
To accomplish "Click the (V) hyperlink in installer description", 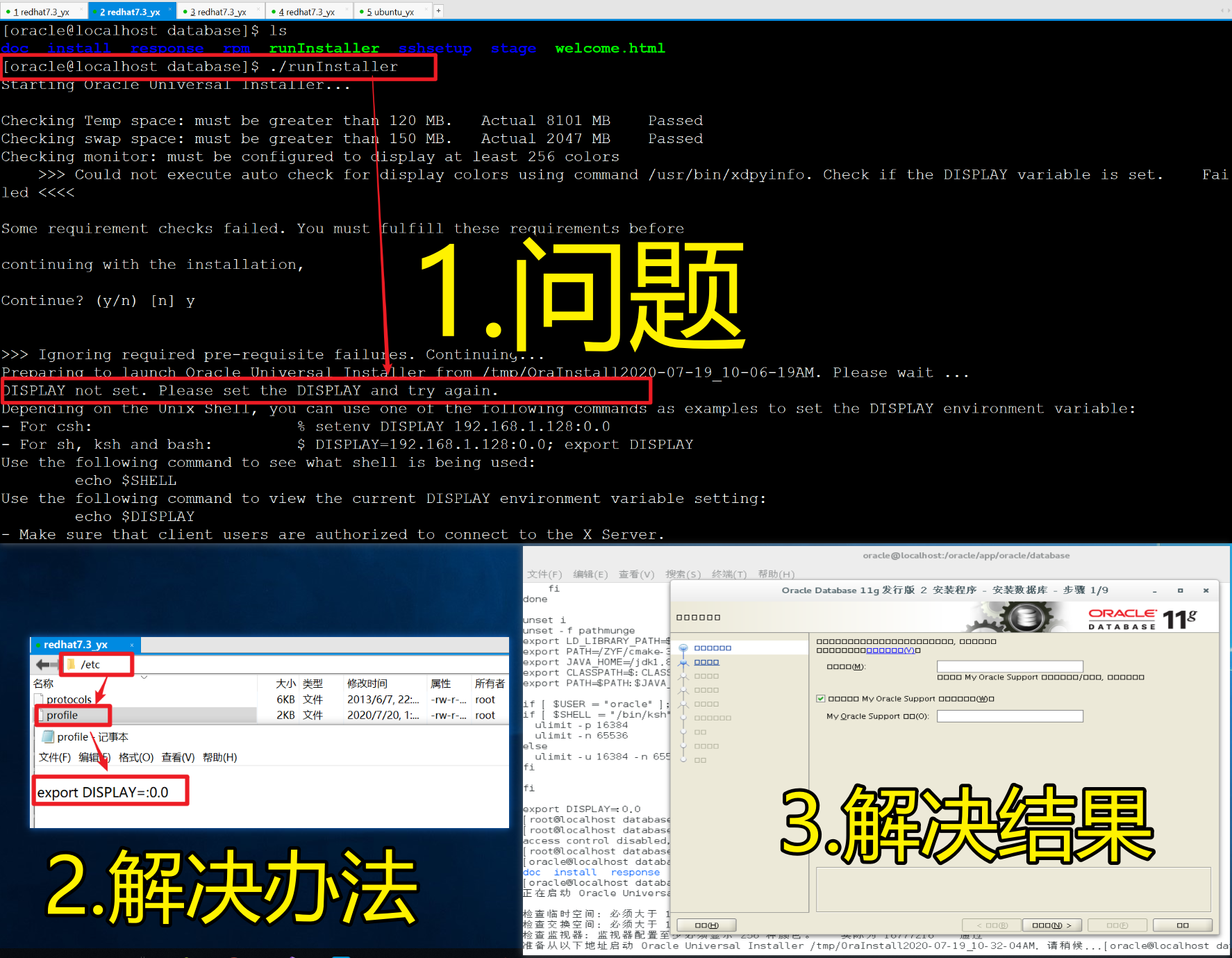I will (x=890, y=650).
